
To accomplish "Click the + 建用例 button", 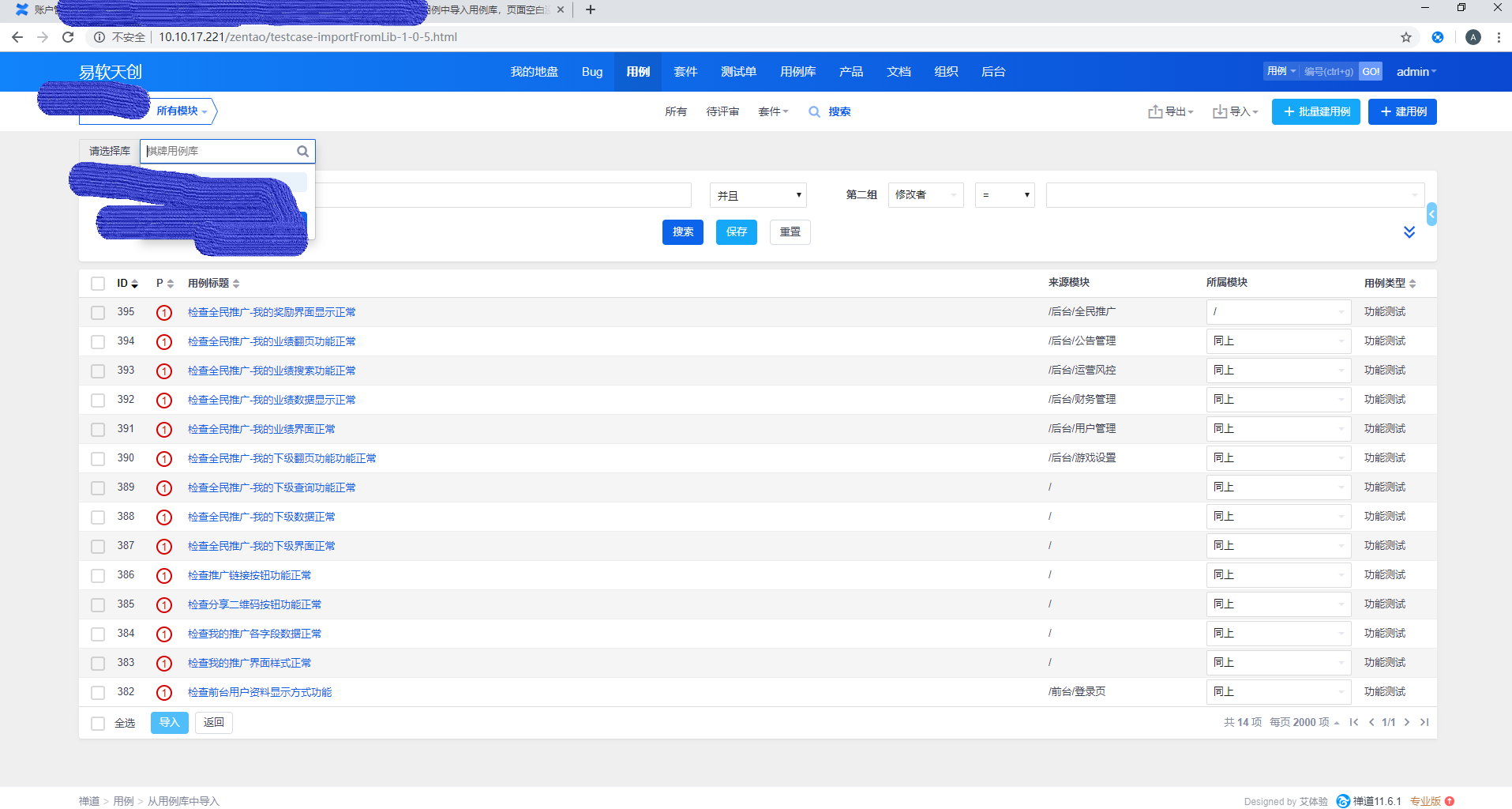I will click(x=1402, y=112).
